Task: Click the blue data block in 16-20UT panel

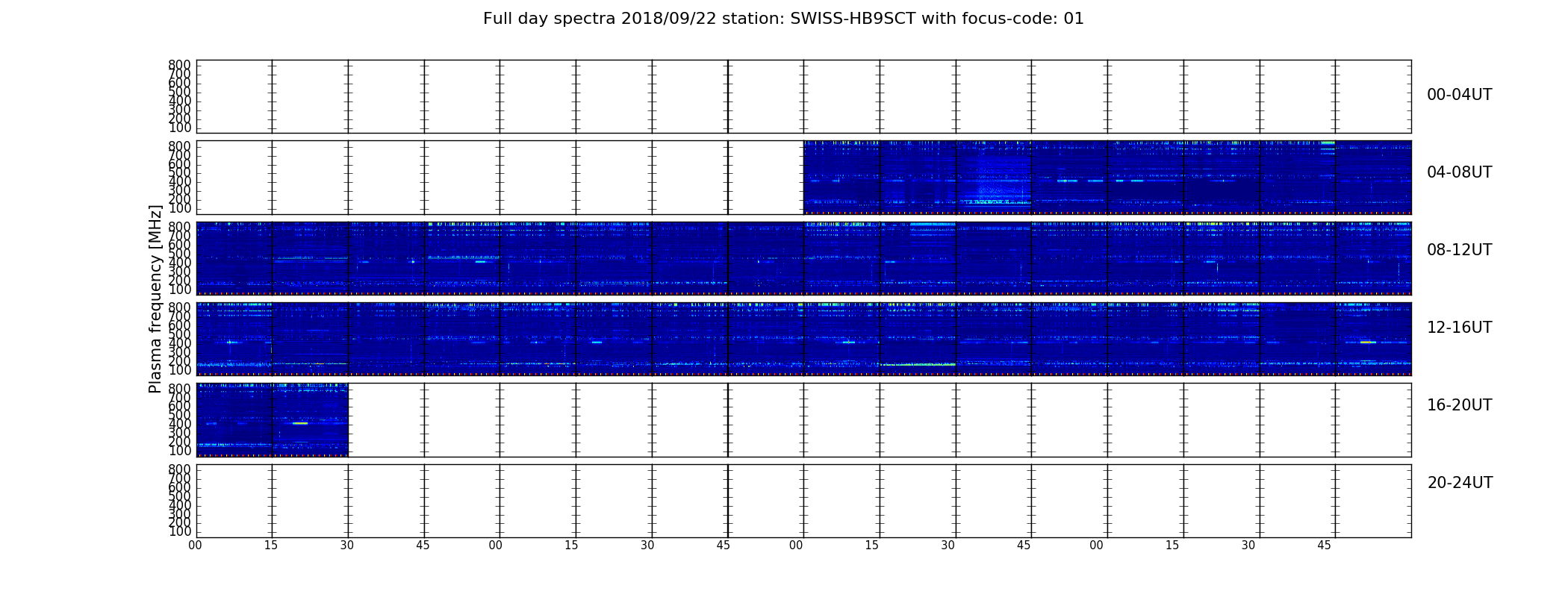Action: 273,420
